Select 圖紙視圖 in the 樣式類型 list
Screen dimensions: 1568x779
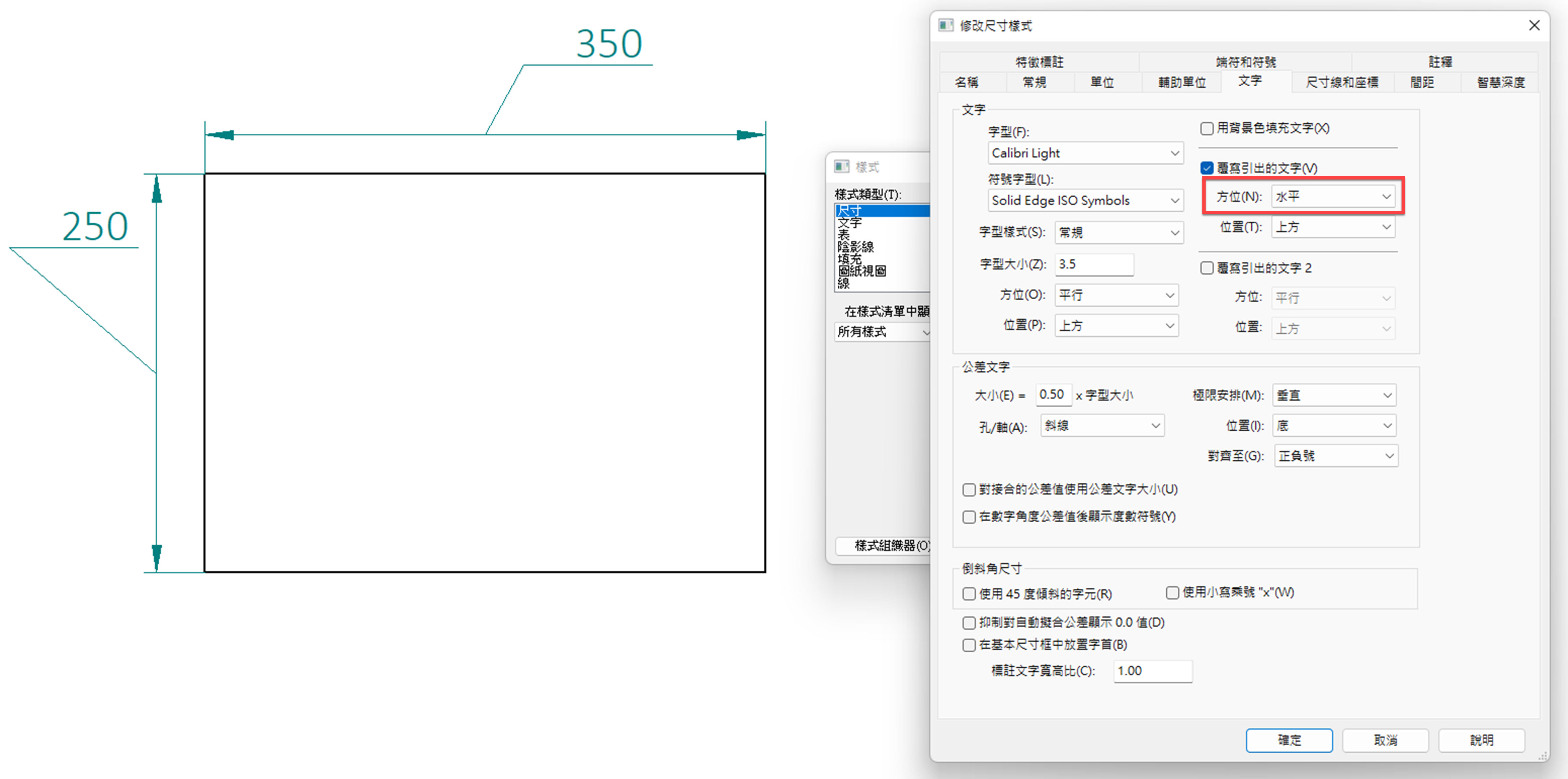(882, 271)
